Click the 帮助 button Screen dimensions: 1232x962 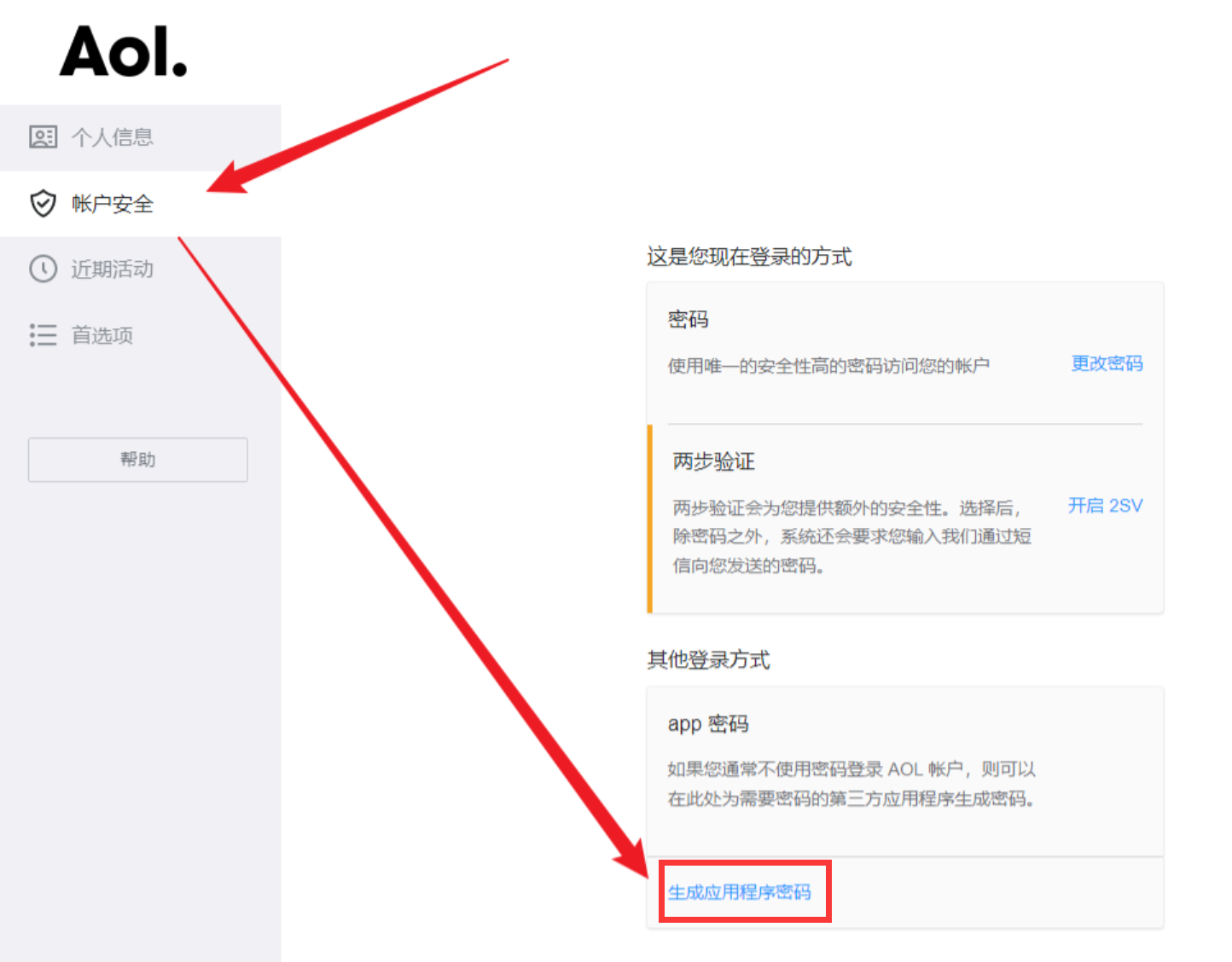pyautogui.click(x=138, y=460)
